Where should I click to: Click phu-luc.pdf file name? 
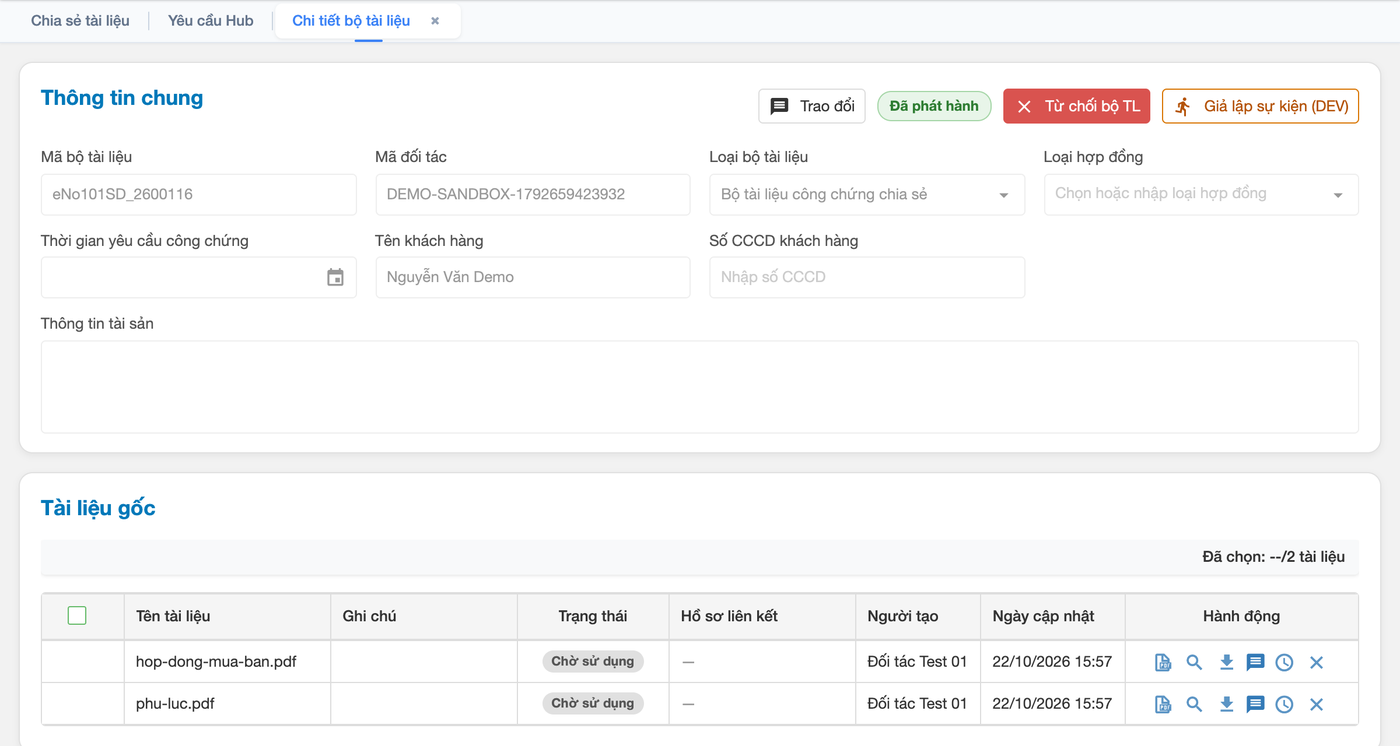click(175, 704)
